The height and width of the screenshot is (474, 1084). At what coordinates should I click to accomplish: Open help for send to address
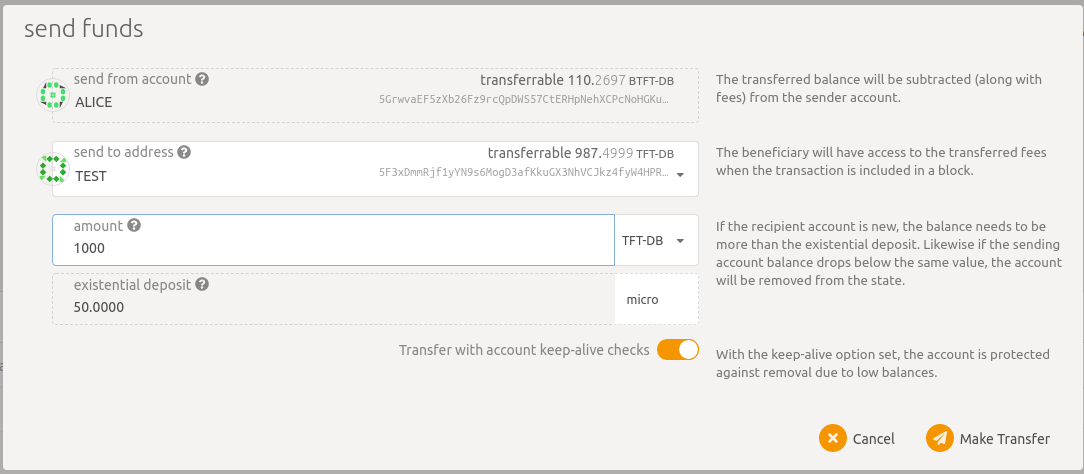click(185, 153)
